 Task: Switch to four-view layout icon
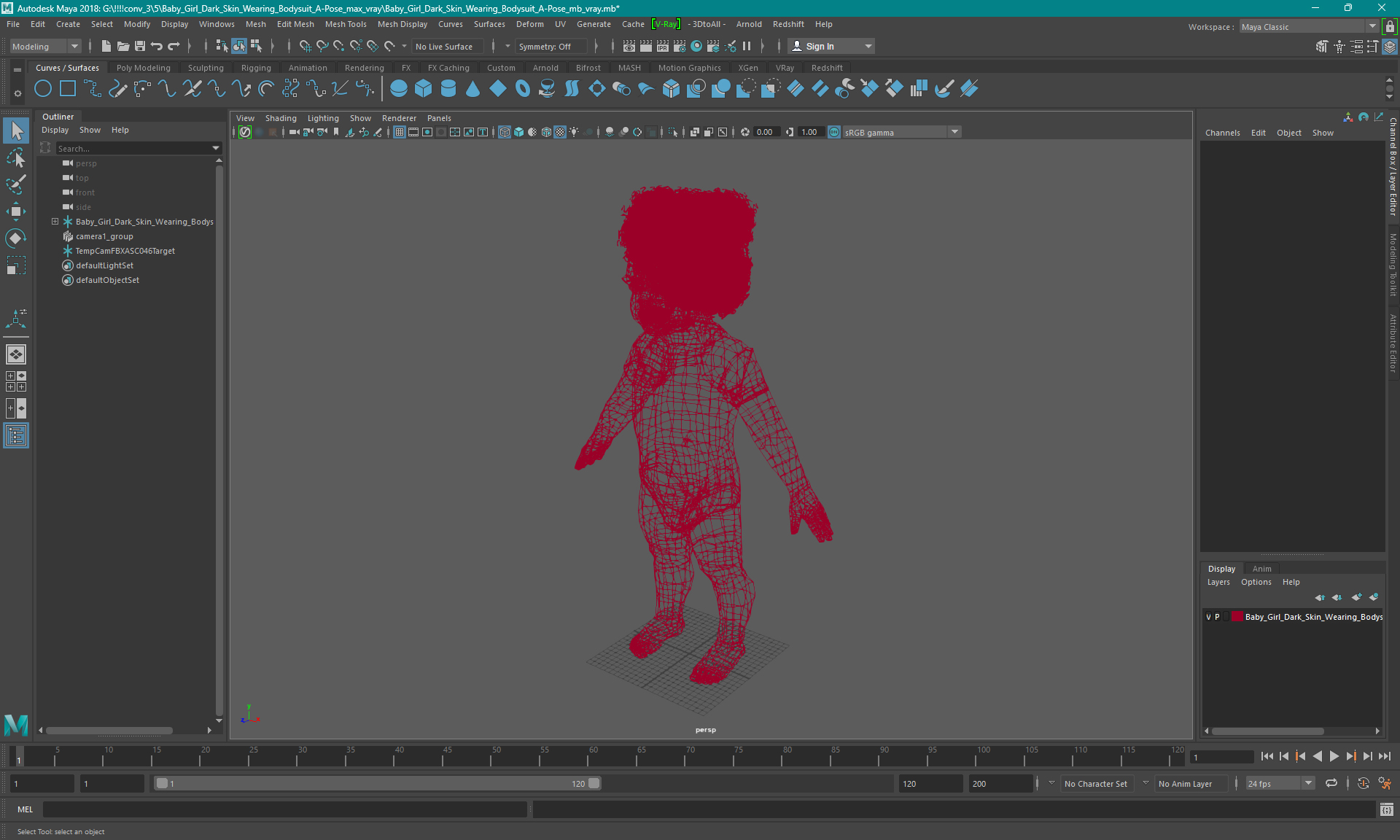tap(16, 381)
